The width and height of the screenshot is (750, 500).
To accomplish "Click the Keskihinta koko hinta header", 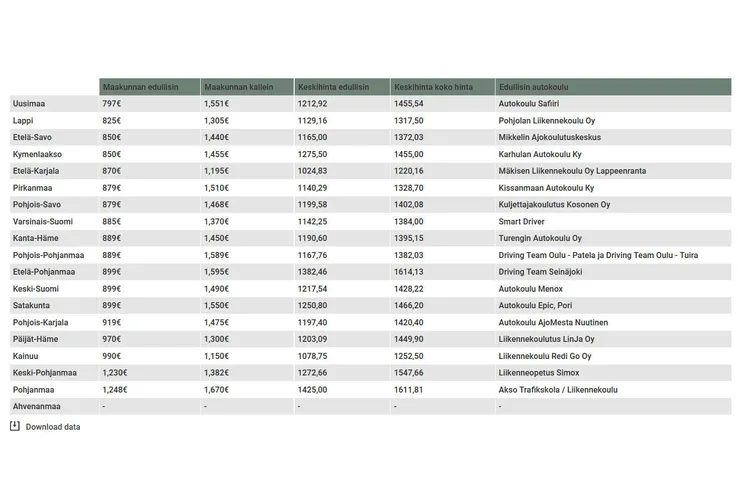I will click(x=434, y=87).
